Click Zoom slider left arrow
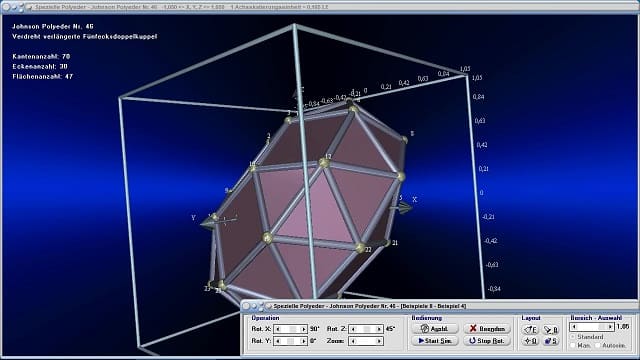 click(353, 341)
